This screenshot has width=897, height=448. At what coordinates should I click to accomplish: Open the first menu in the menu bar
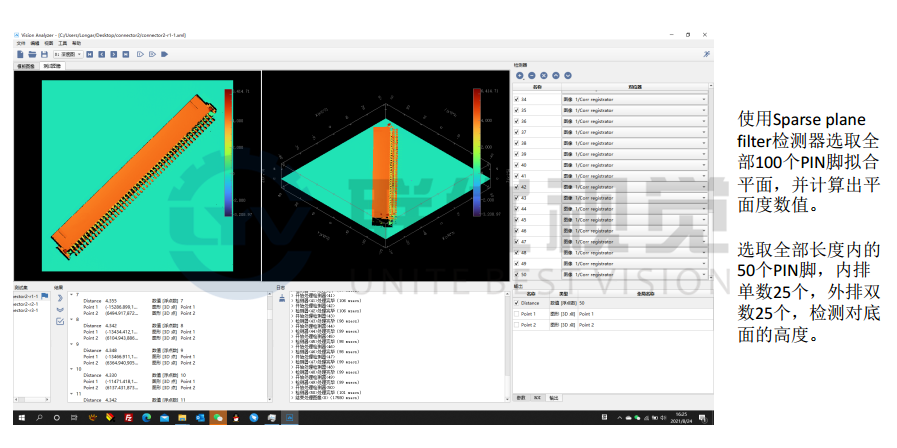(20, 44)
